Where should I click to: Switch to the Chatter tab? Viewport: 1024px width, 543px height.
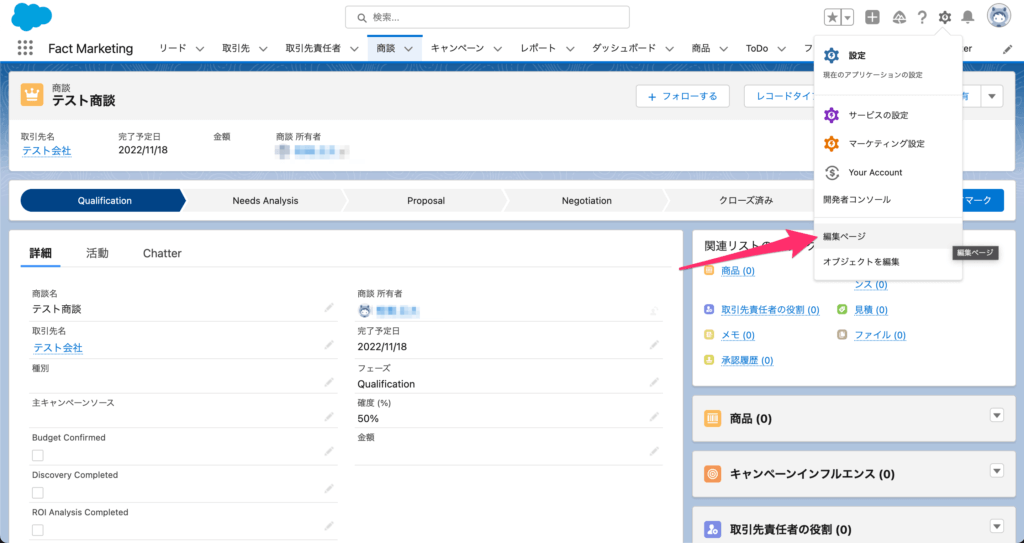point(162,253)
